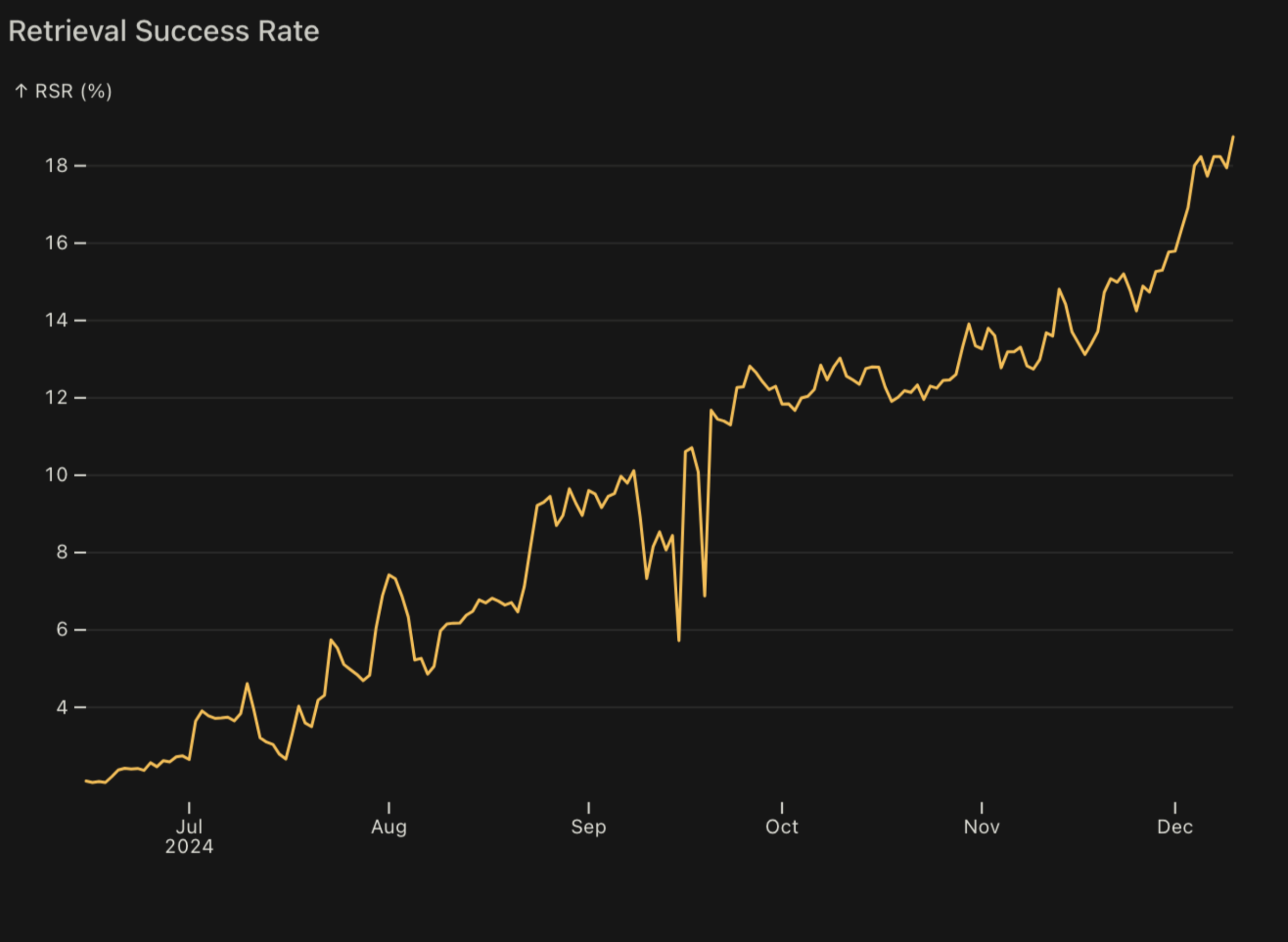The image size is (1288, 942).
Task: Click the 4 y-axis tick label
Action: (x=62, y=708)
